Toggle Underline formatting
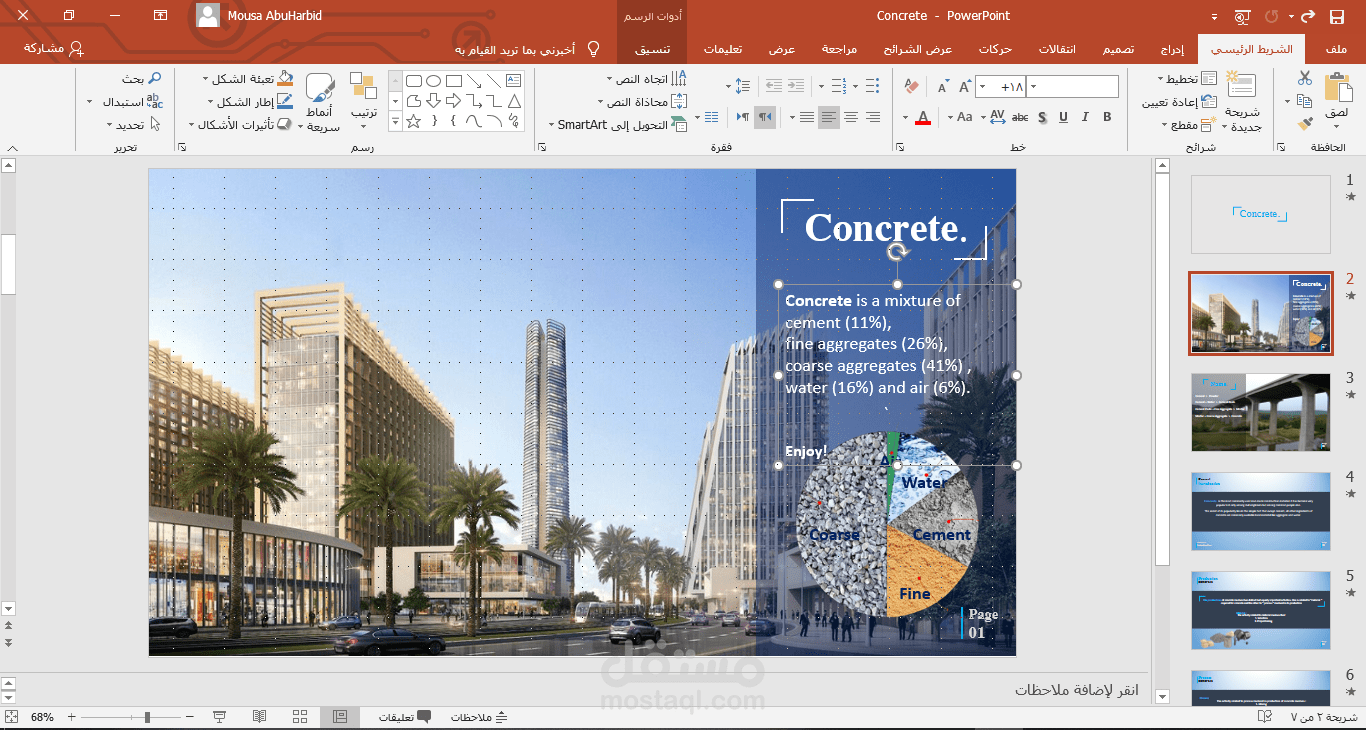Viewport: 1366px width, 730px height. (1063, 117)
